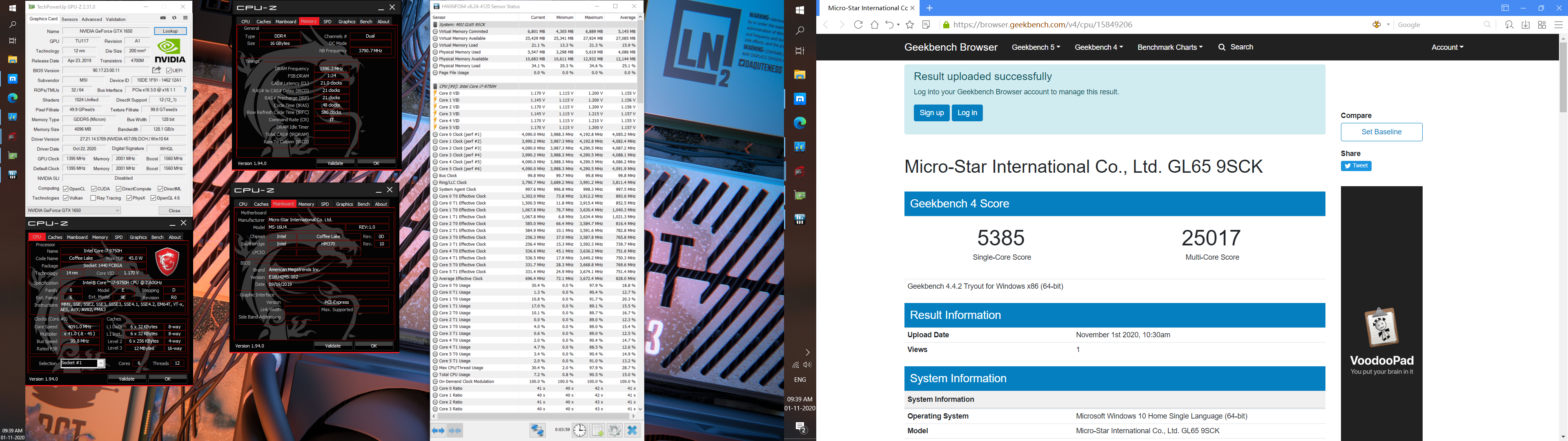Viewport: 1568px width, 441px height.
Task: Toggle DirectCompute checkbox
Action: tap(119, 189)
